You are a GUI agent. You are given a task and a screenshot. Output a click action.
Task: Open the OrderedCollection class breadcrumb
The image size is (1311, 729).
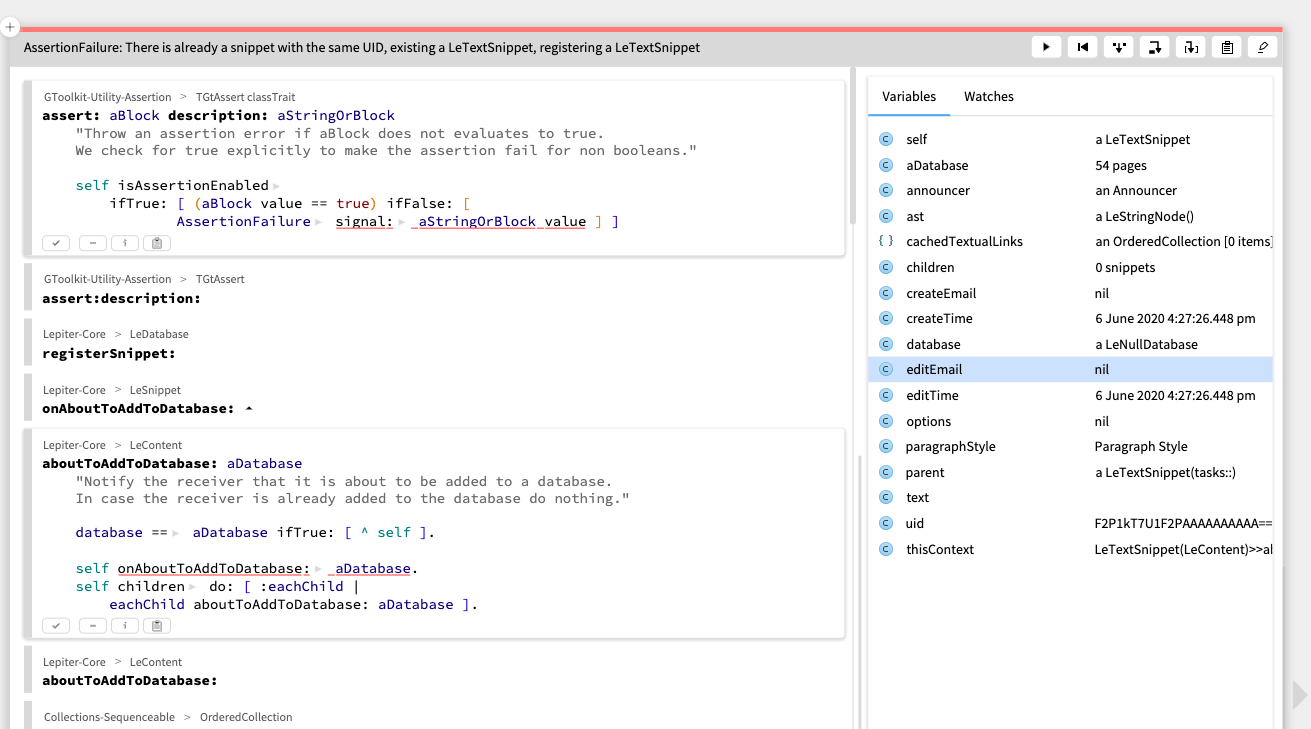(246, 717)
